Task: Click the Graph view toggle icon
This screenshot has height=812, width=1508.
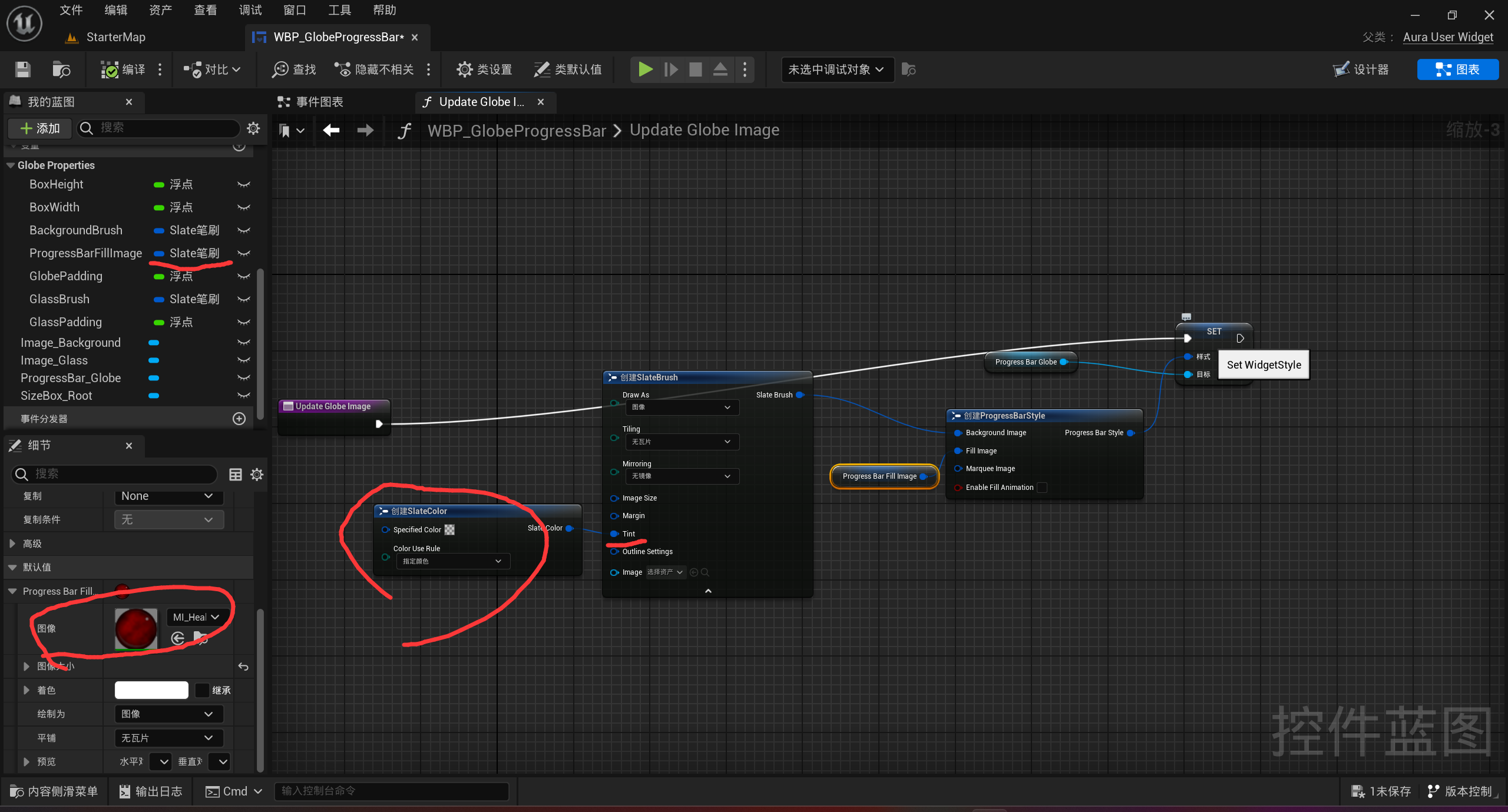Action: (x=1462, y=69)
